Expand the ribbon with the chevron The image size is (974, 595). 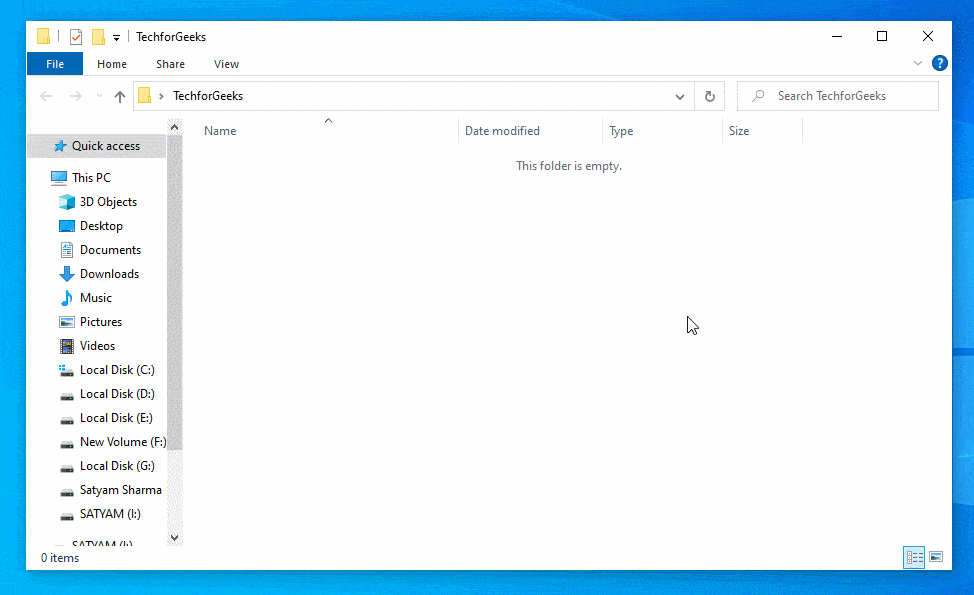pos(917,63)
